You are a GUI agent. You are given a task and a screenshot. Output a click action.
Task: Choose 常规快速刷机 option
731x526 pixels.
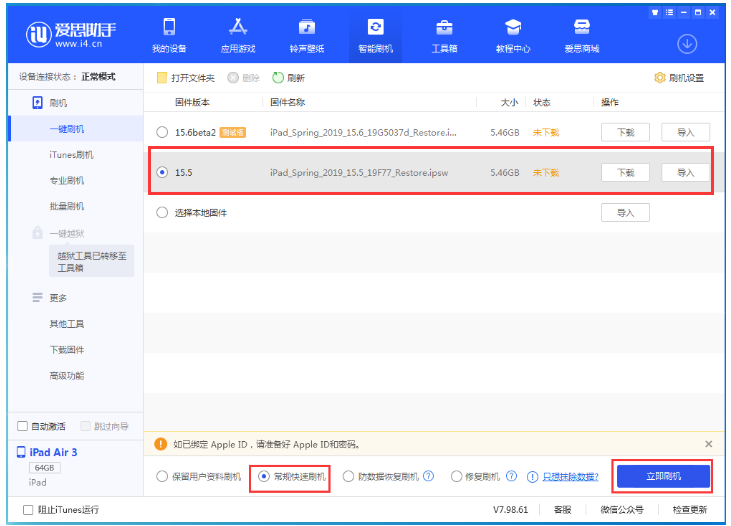click(264, 477)
